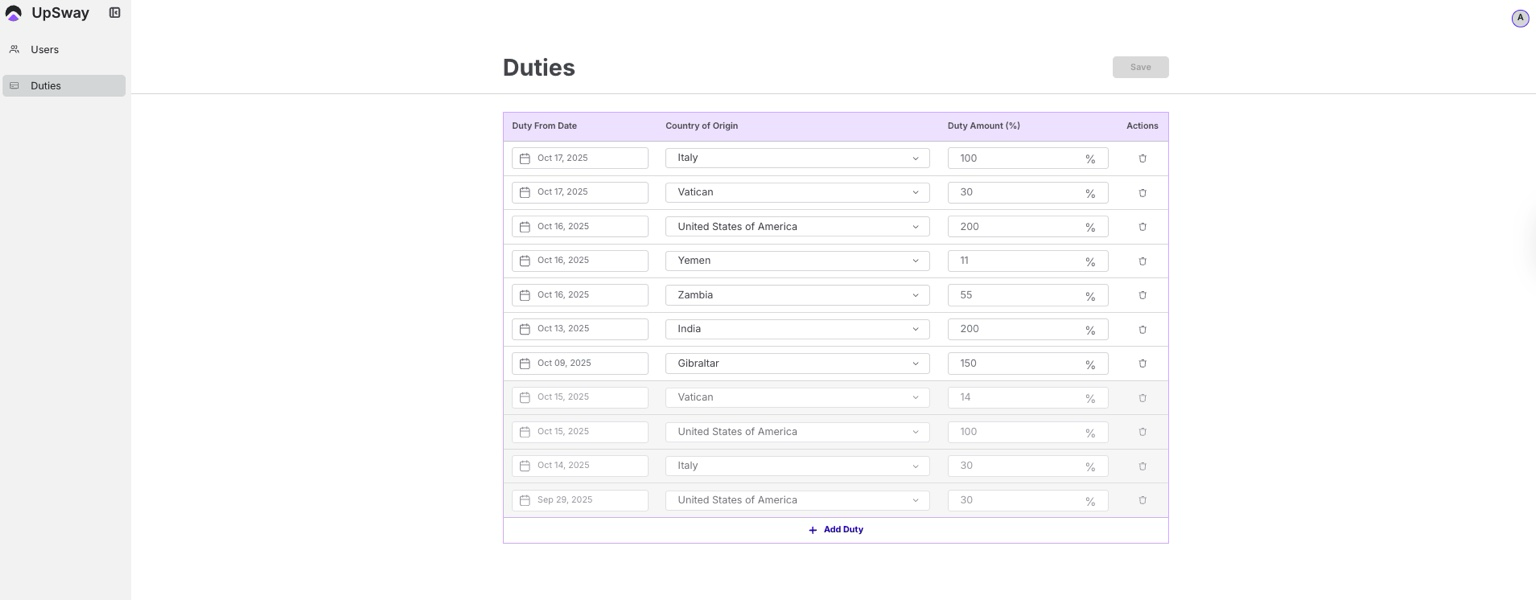Add a new duty row
Screen dimensions: 1536x600
[x=835, y=530]
